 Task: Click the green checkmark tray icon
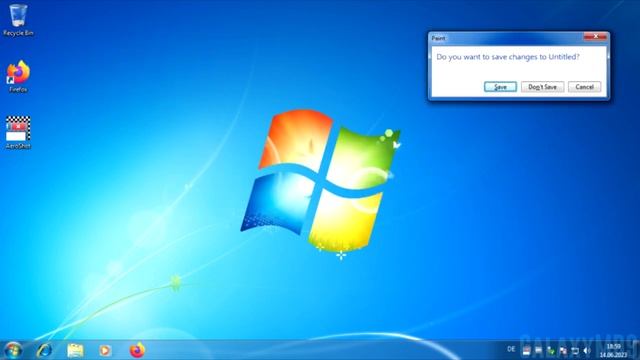click(x=551, y=350)
